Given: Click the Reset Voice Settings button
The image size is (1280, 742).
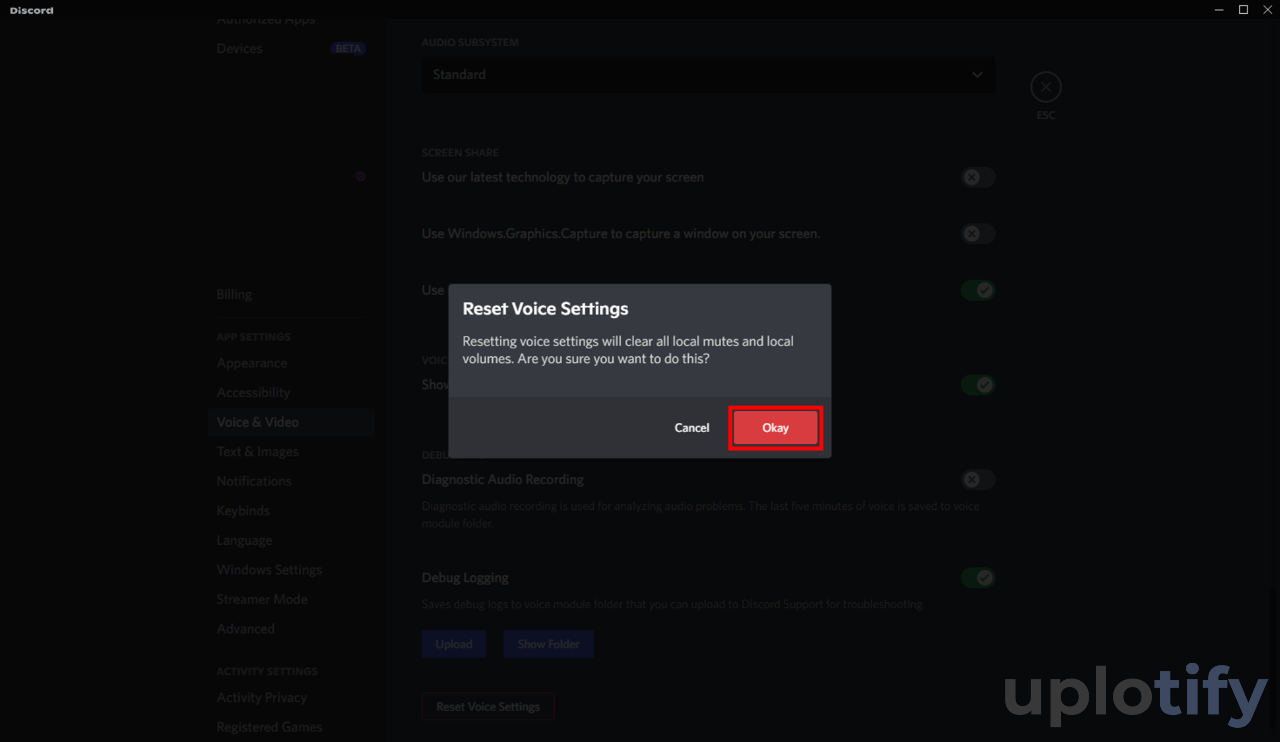Looking at the screenshot, I should click(x=488, y=707).
